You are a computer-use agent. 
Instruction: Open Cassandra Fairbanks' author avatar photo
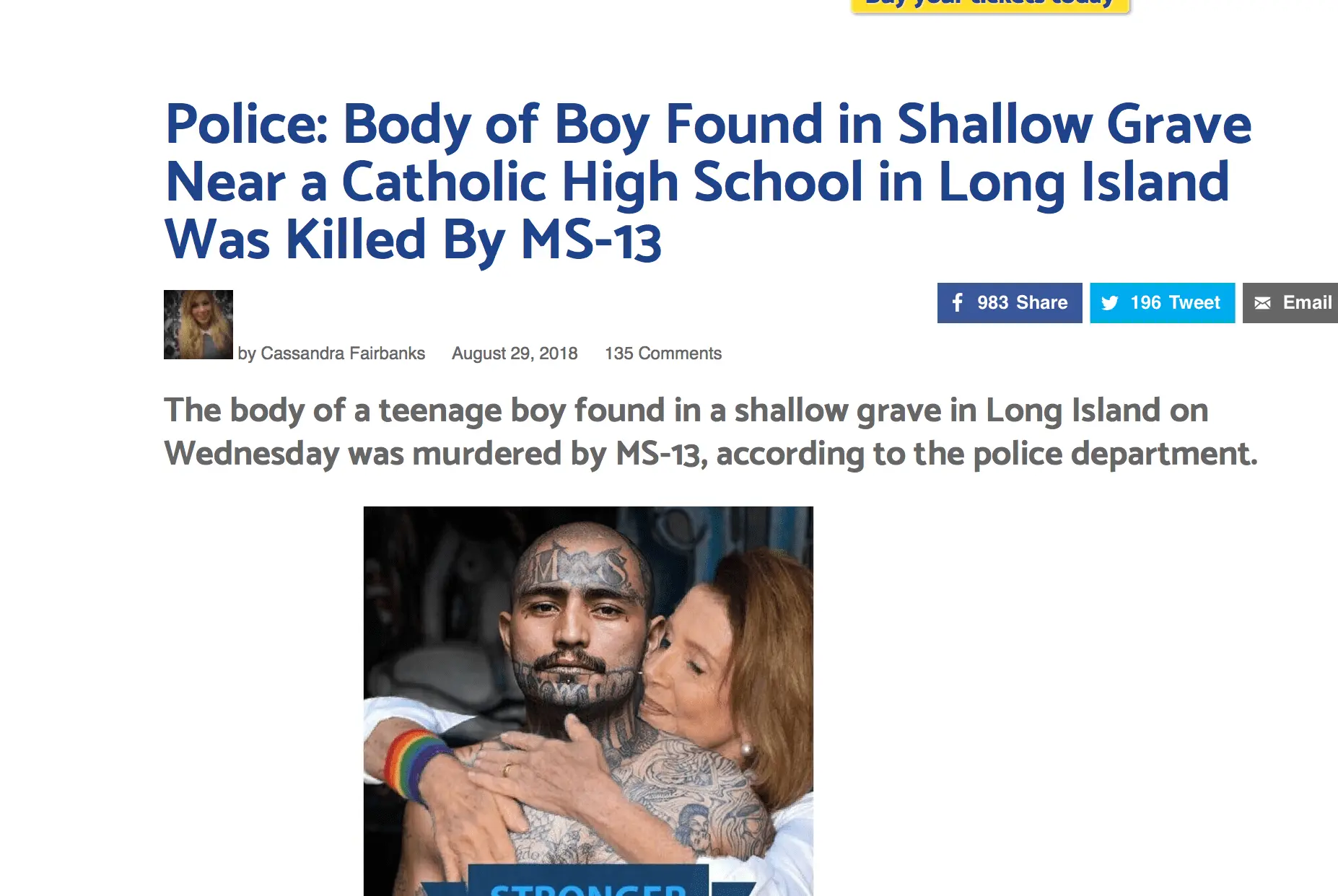point(198,325)
